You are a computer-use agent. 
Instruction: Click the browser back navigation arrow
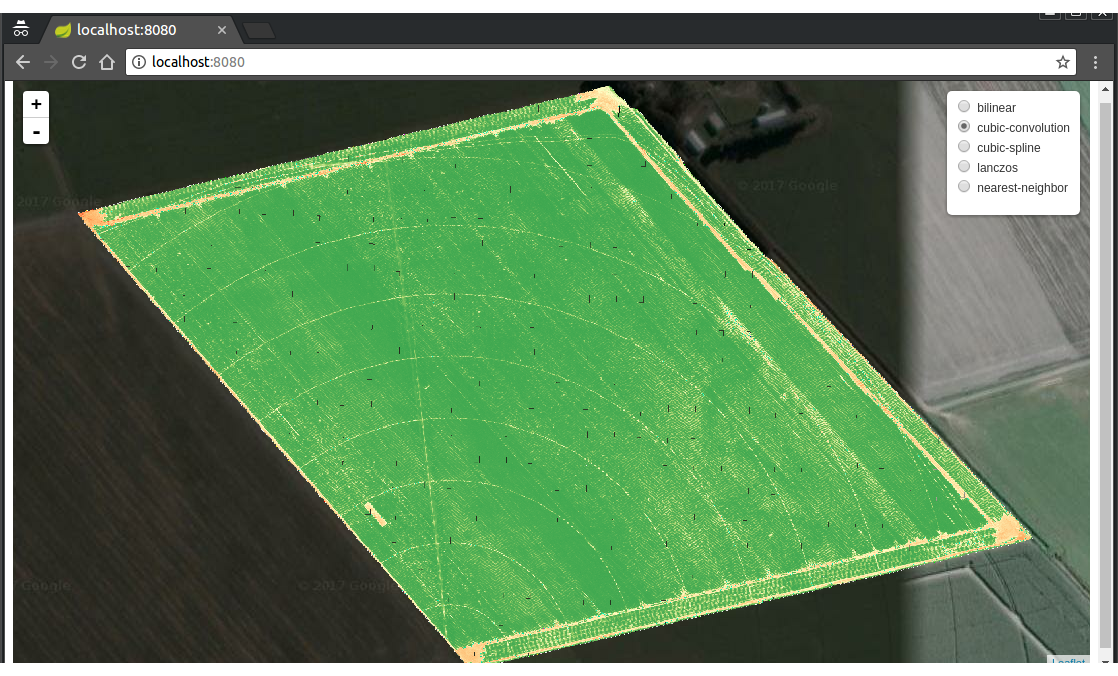pyautogui.click(x=22, y=61)
